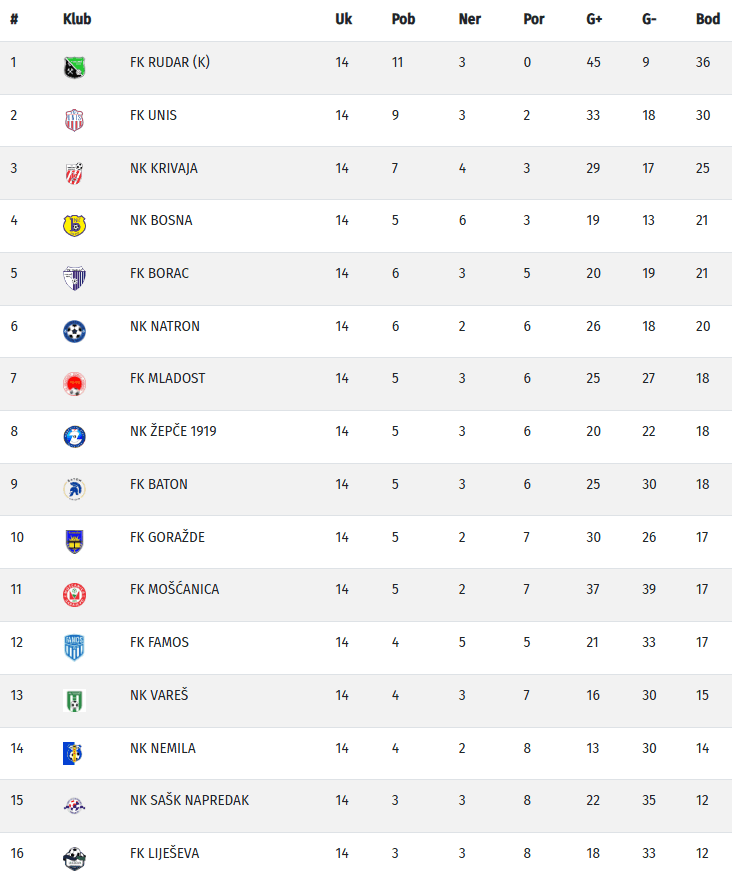Click the Klub column header
This screenshot has width=732, height=878.
(76, 19)
